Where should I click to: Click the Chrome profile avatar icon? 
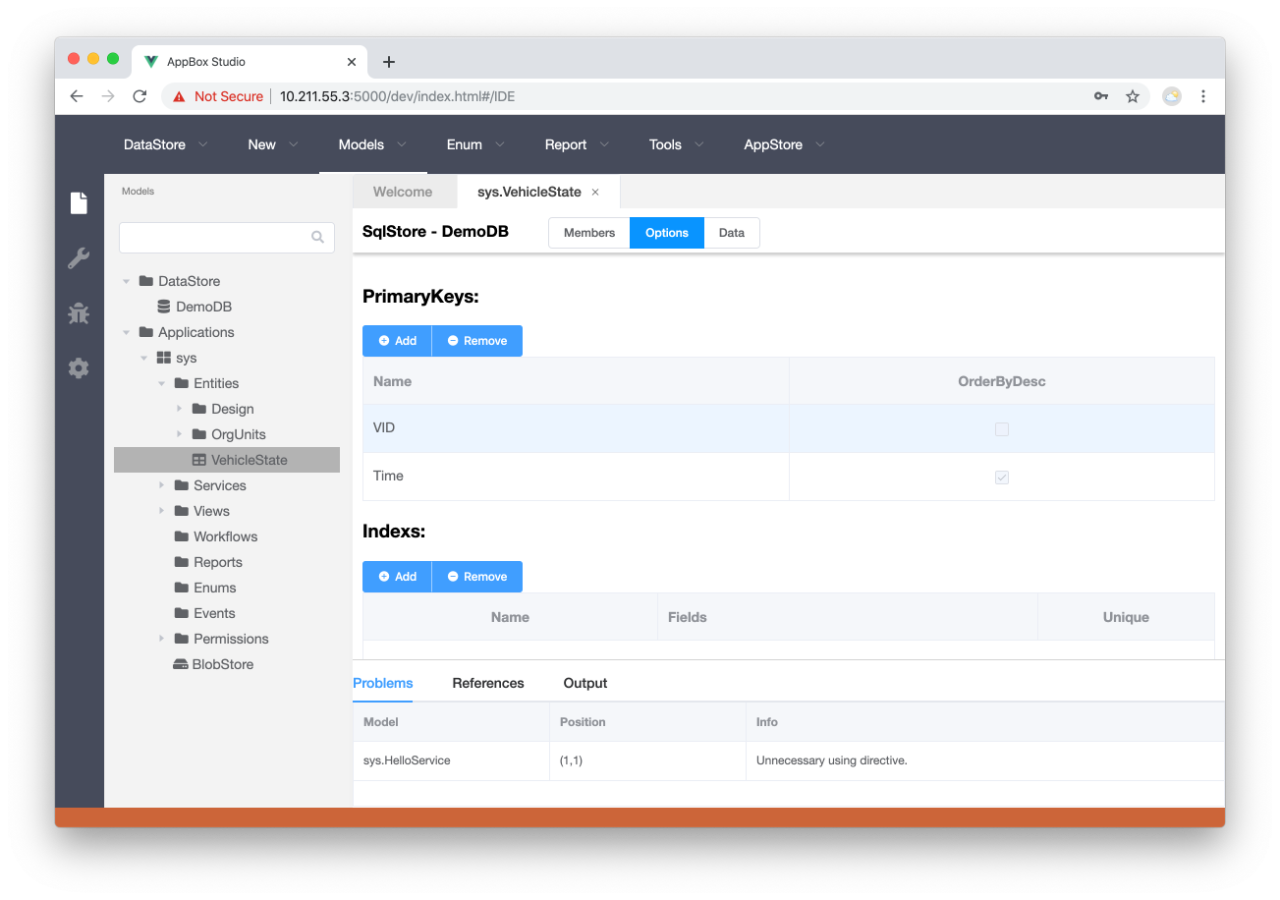coord(1171,96)
